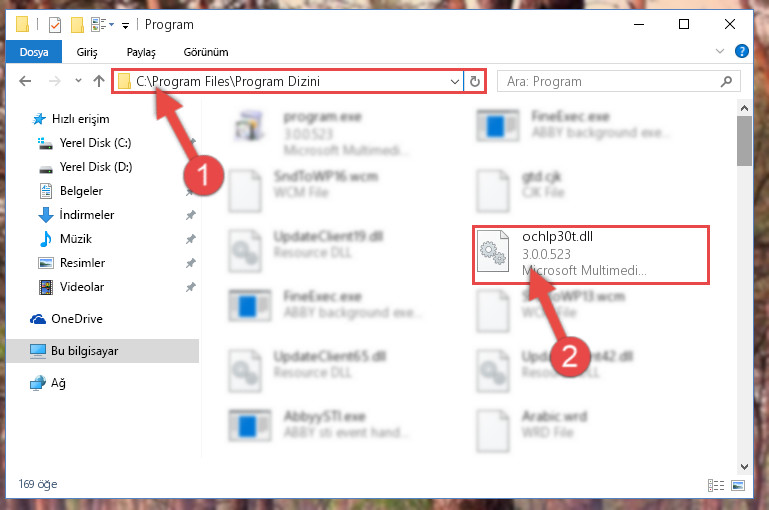Open the Help question mark icon
769x510 pixels.
(x=742, y=51)
